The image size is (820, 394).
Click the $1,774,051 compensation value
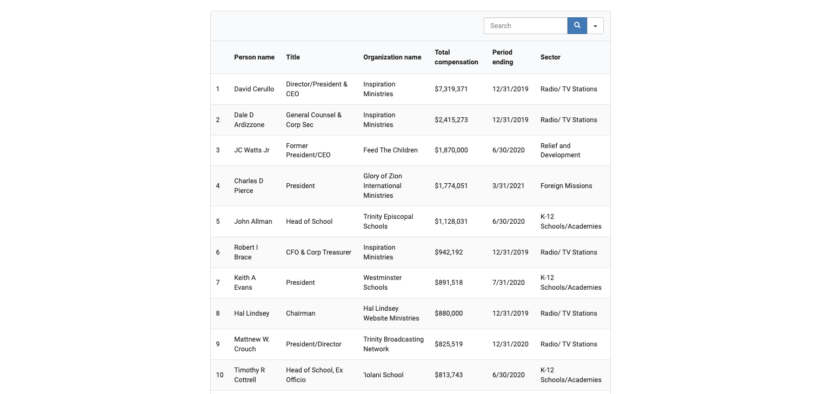[x=451, y=186]
